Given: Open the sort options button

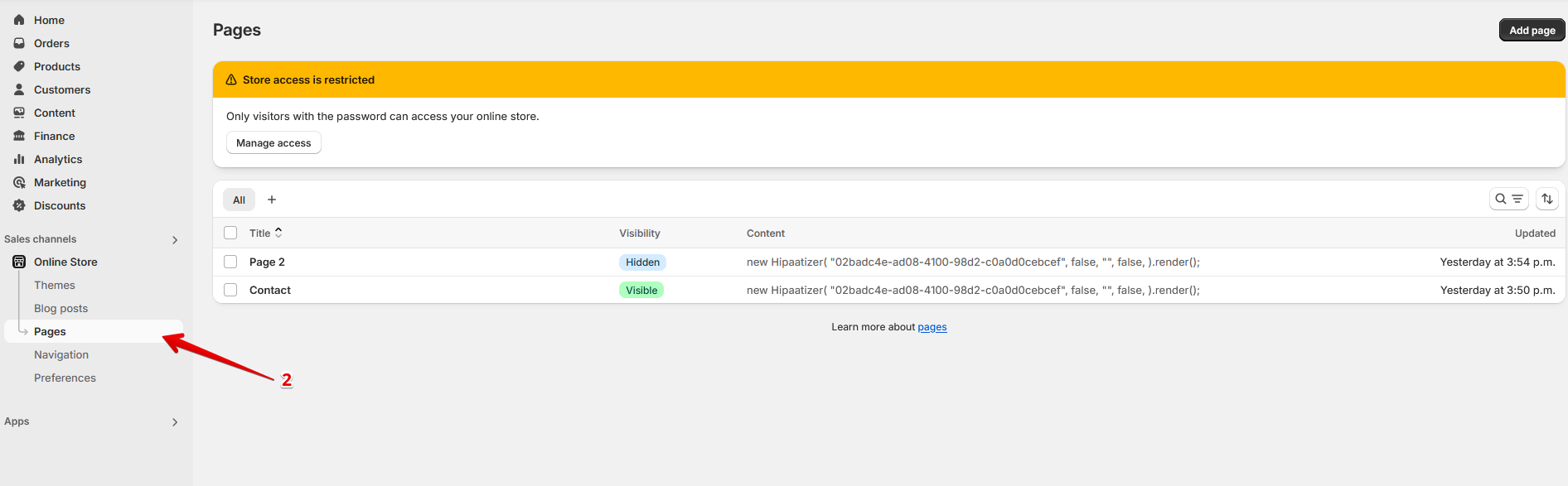Looking at the screenshot, I should point(1547,200).
